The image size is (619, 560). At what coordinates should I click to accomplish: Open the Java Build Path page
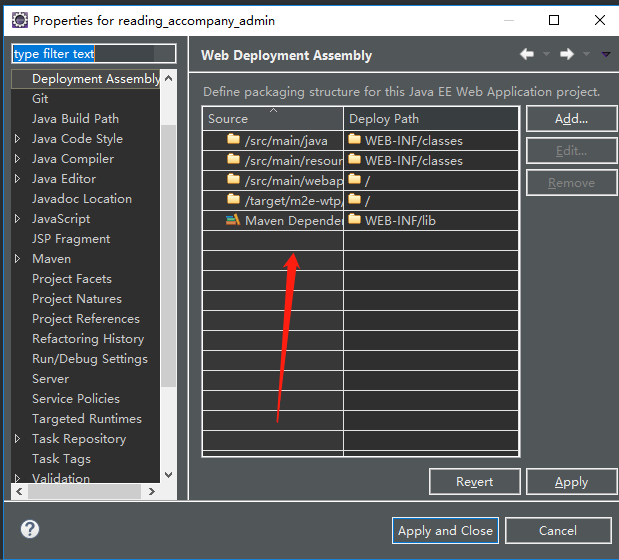point(75,119)
